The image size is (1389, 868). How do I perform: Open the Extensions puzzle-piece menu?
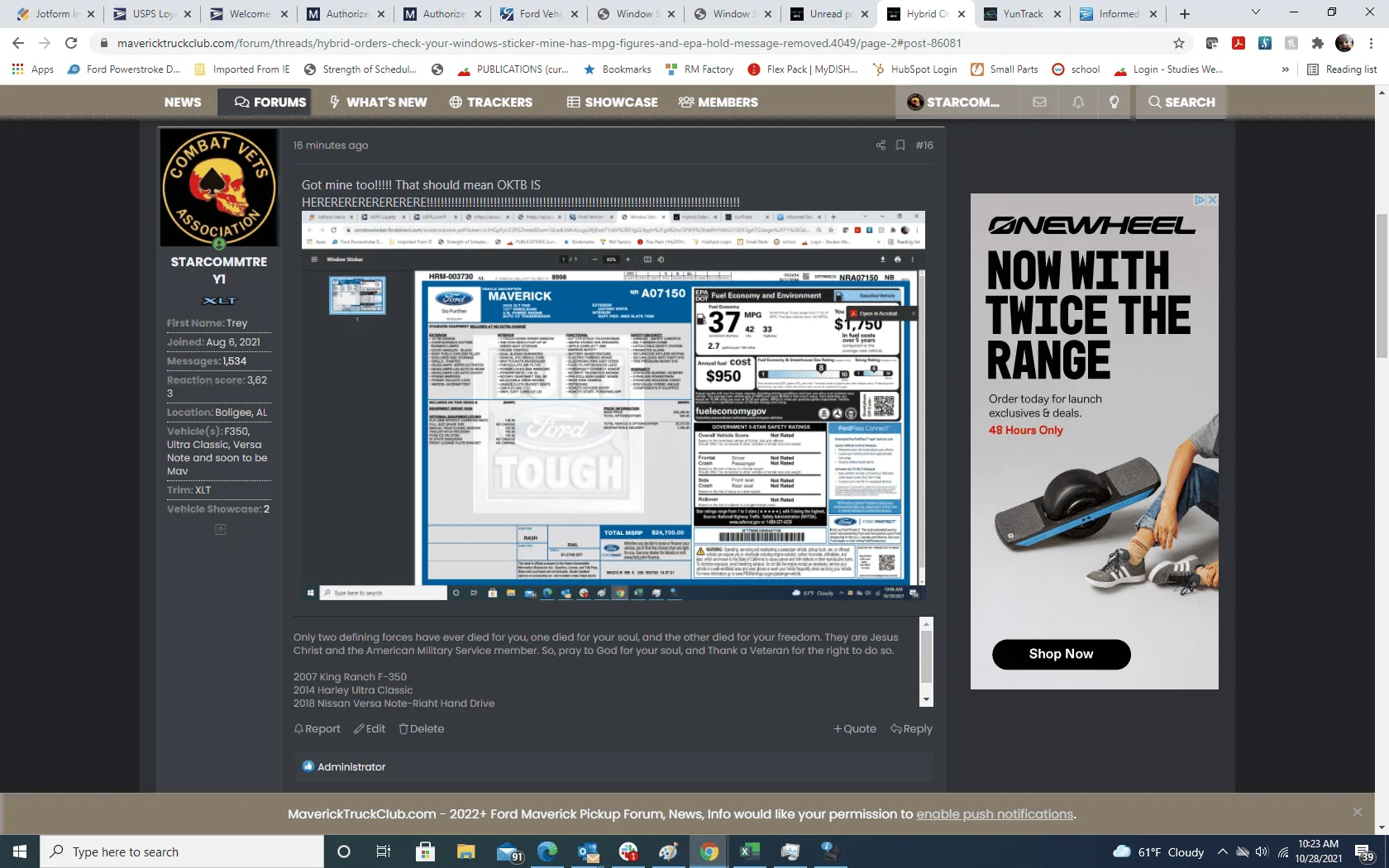coord(1318,43)
